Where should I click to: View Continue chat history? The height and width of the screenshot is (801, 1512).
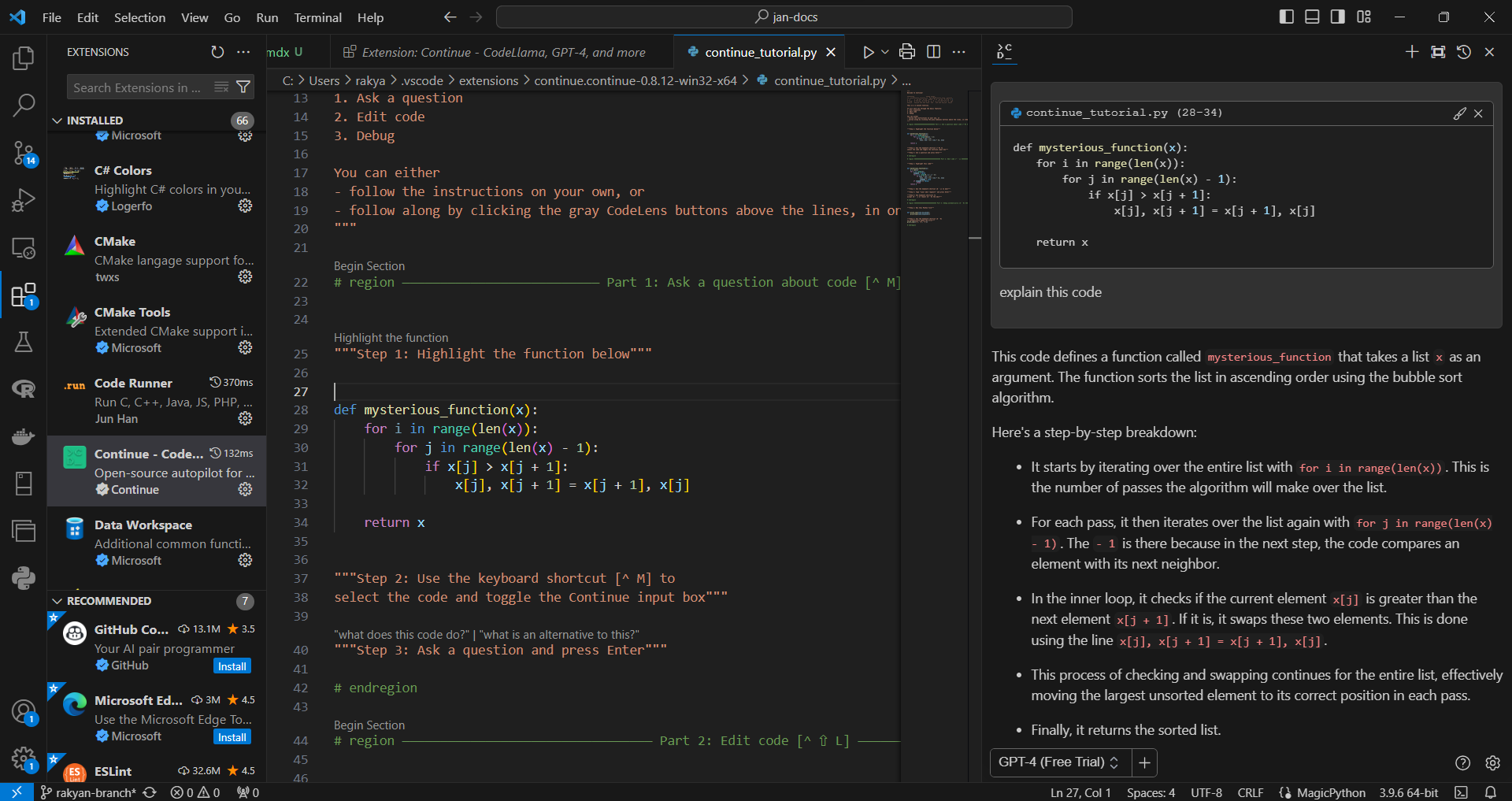point(1463,52)
